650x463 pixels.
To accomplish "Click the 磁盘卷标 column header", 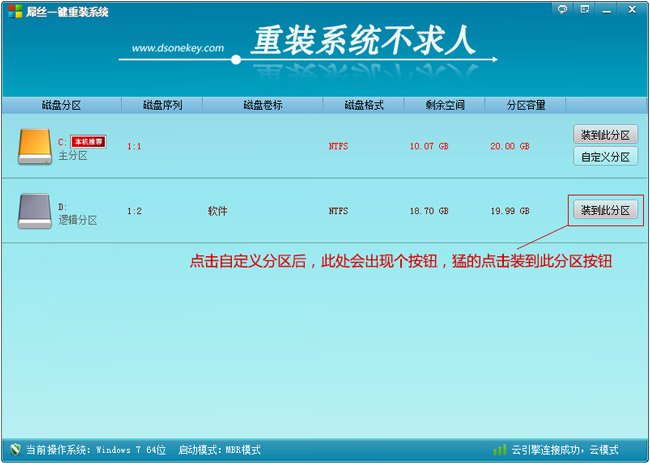I will pos(263,105).
